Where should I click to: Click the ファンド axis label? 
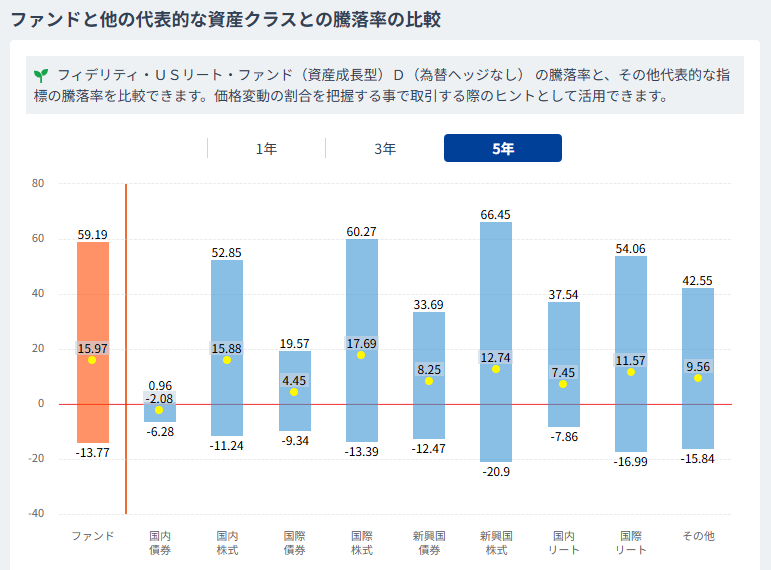pyautogui.click(x=93, y=536)
